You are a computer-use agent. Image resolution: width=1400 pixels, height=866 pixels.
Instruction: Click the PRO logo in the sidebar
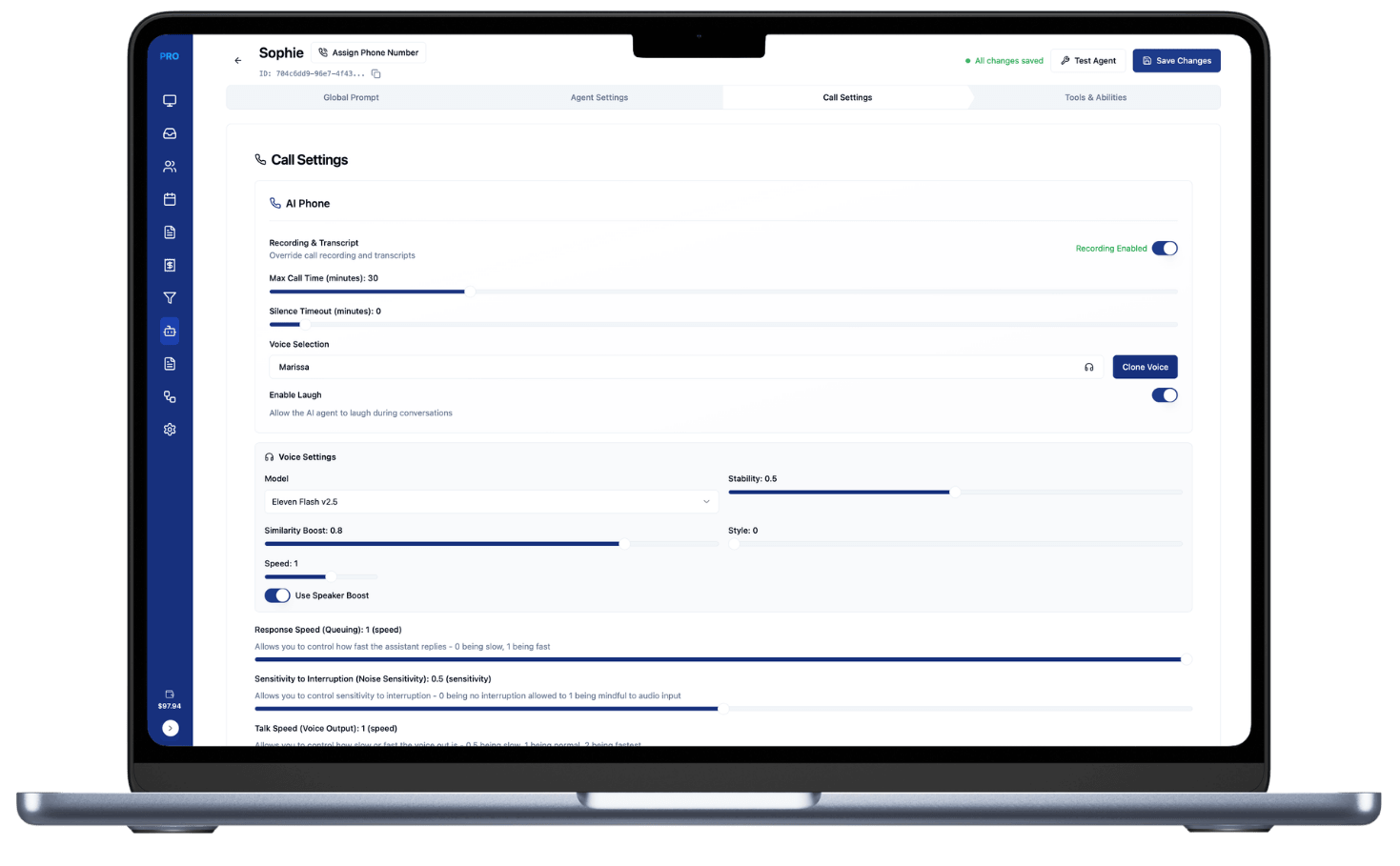click(x=170, y=56)
